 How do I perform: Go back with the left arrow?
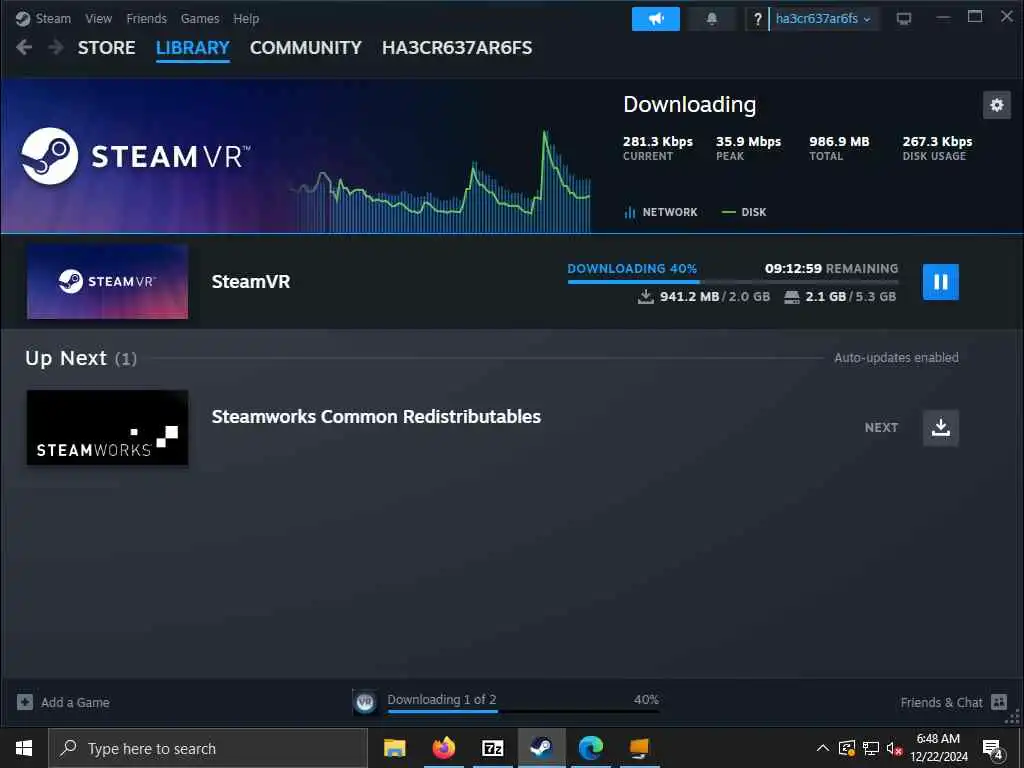[x=24, y=47]
